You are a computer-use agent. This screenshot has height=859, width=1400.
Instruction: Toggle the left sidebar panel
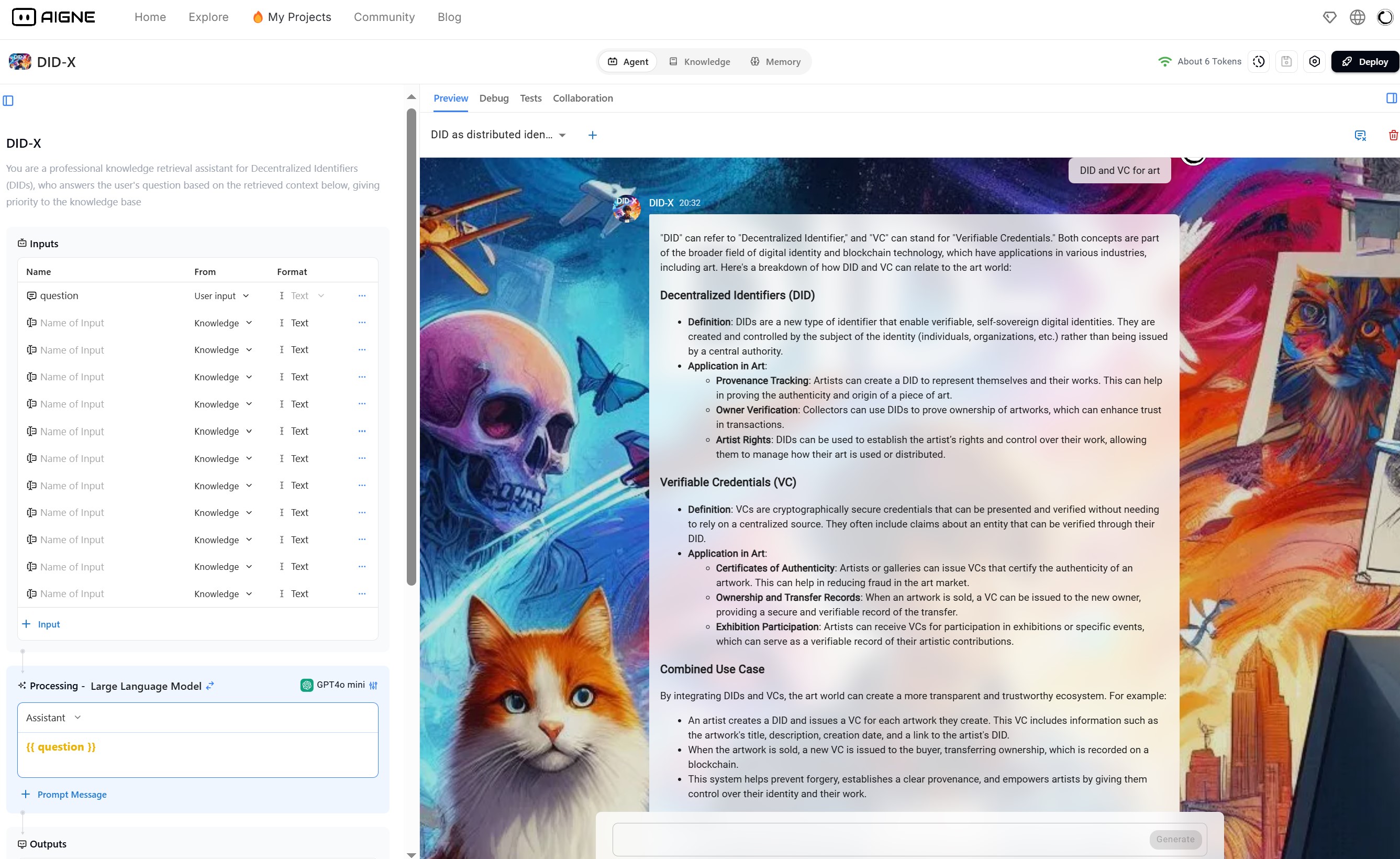tap(8, 101)
